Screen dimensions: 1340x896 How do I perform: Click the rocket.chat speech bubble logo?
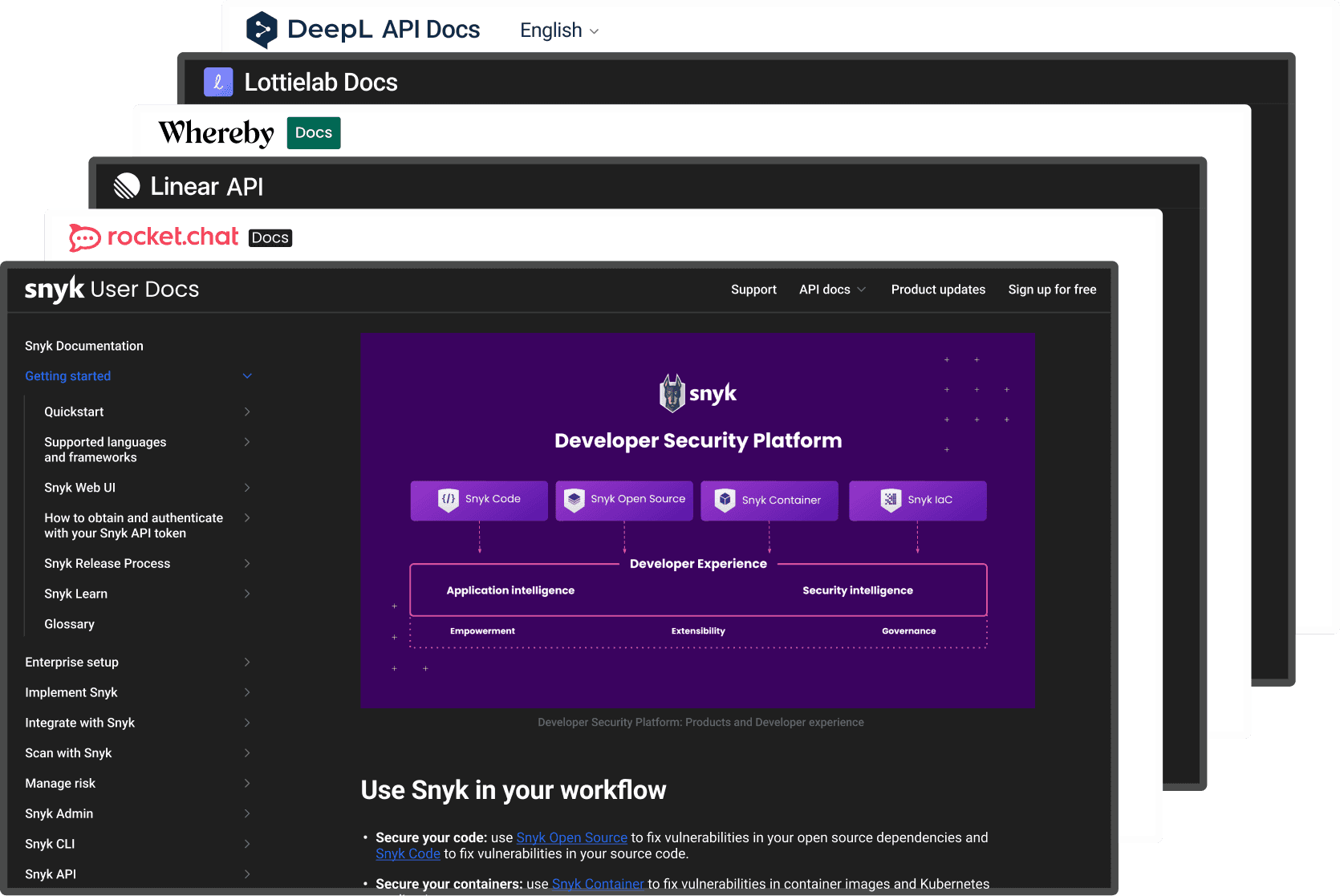click(x=84, y=237)
